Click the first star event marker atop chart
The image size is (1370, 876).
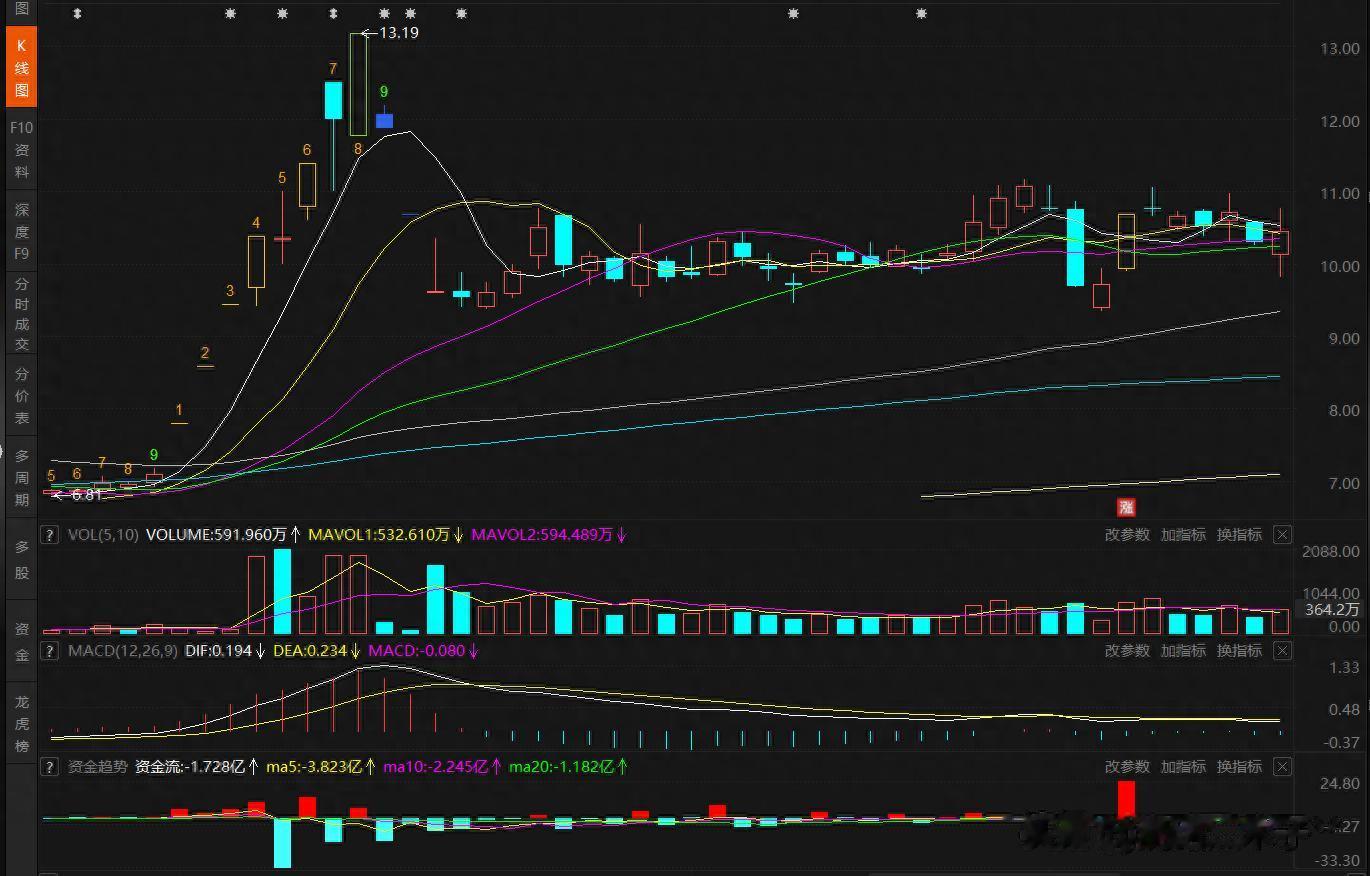coord(231,14)
